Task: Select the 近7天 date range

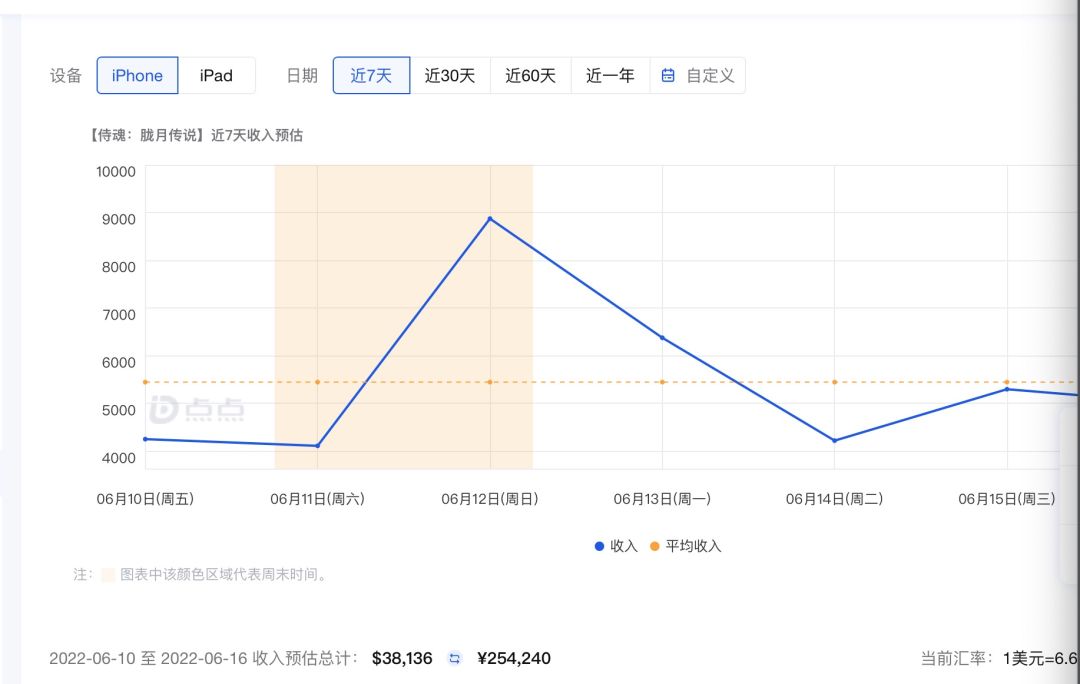Action: point(371,75)
